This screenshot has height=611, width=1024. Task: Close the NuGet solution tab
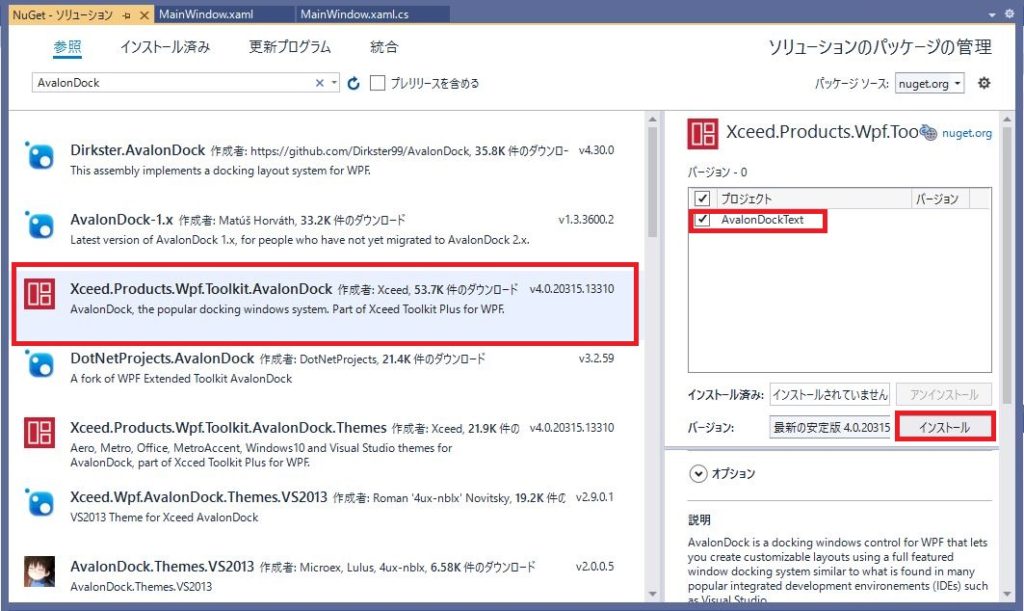(x=144, y=14)
